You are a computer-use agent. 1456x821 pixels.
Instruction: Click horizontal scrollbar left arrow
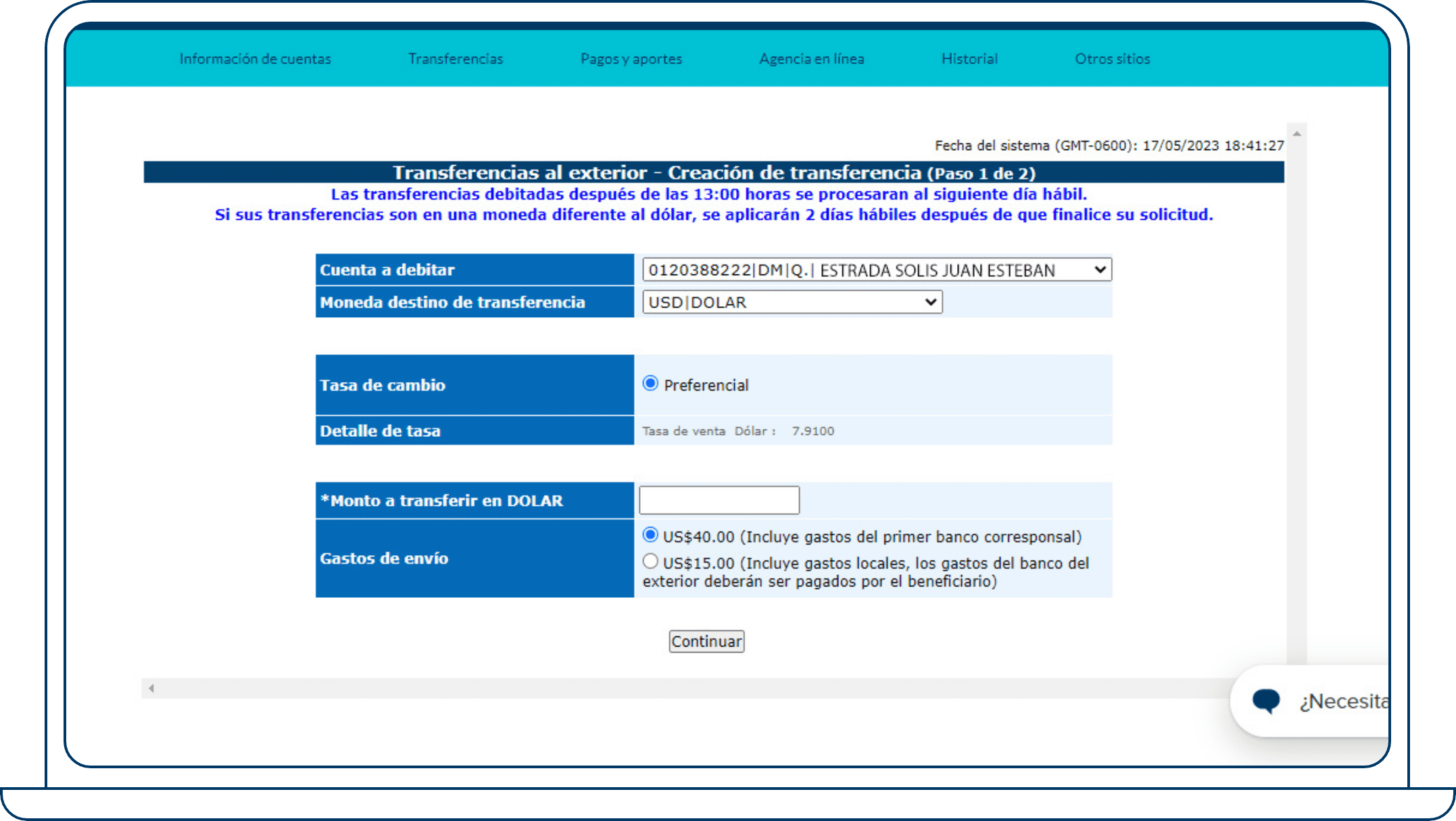click(151, 688)
